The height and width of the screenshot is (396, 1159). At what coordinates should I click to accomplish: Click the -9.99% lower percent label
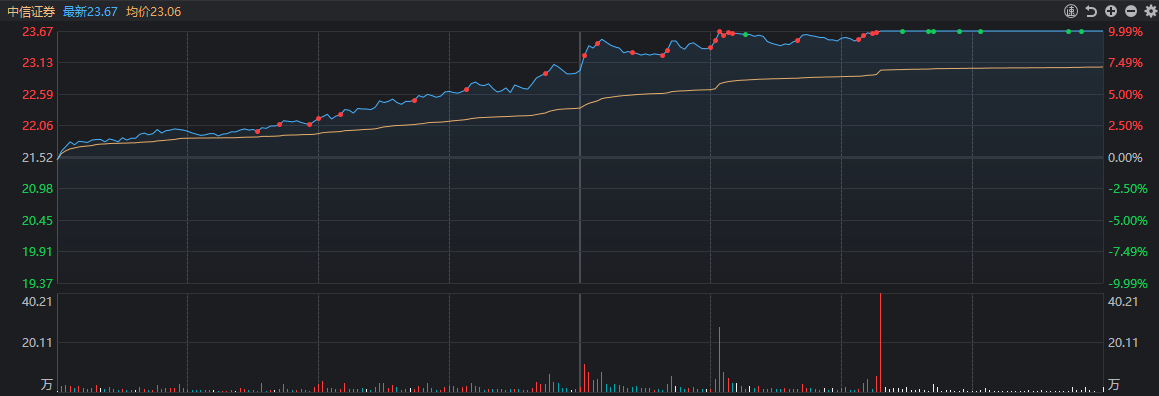click(x=1127, y=284)
